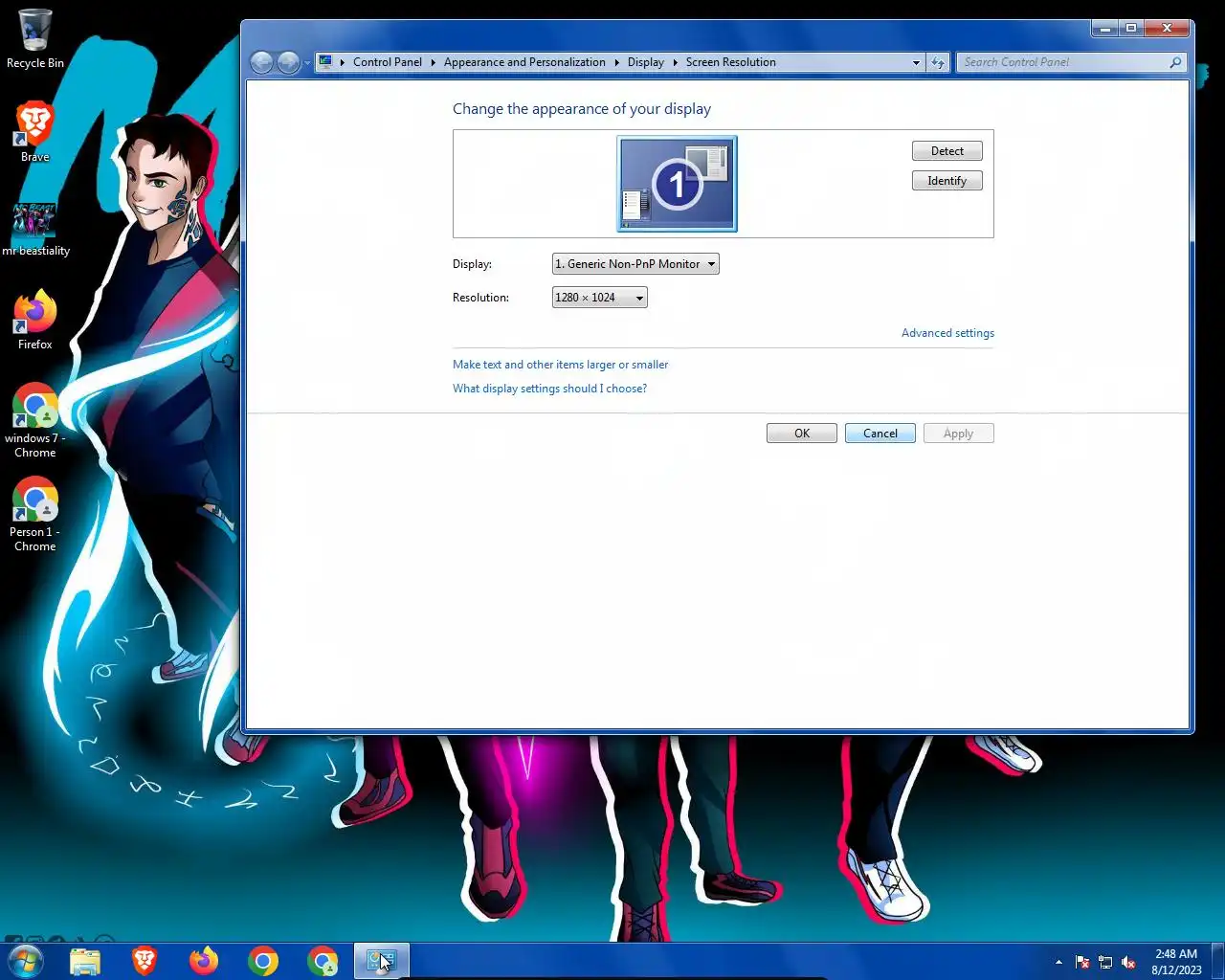
Task: Open the recent pages dropdown arrow
Action: click(x=307, y=63)
